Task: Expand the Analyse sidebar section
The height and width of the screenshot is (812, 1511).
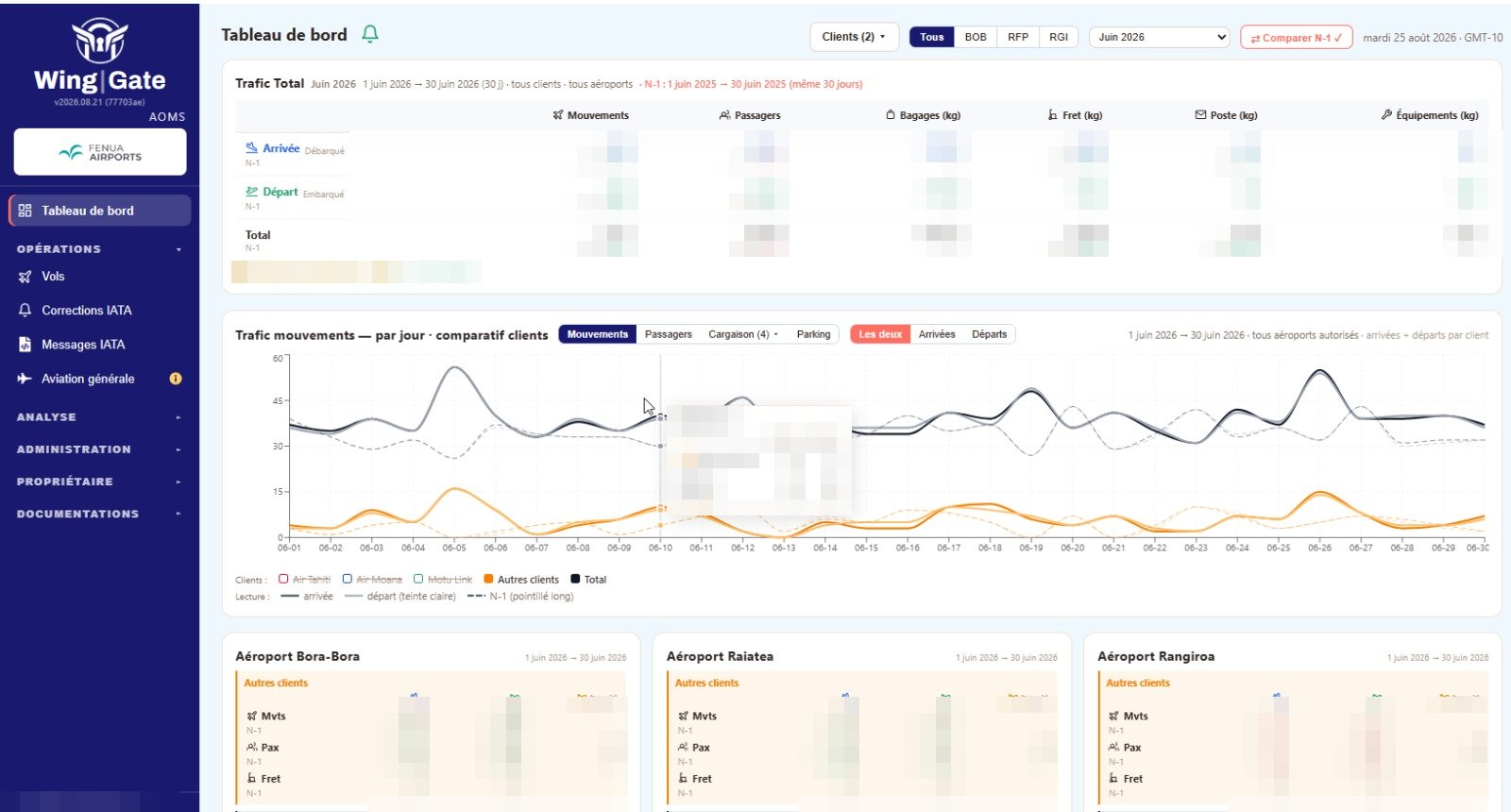Action: point(99,417)
